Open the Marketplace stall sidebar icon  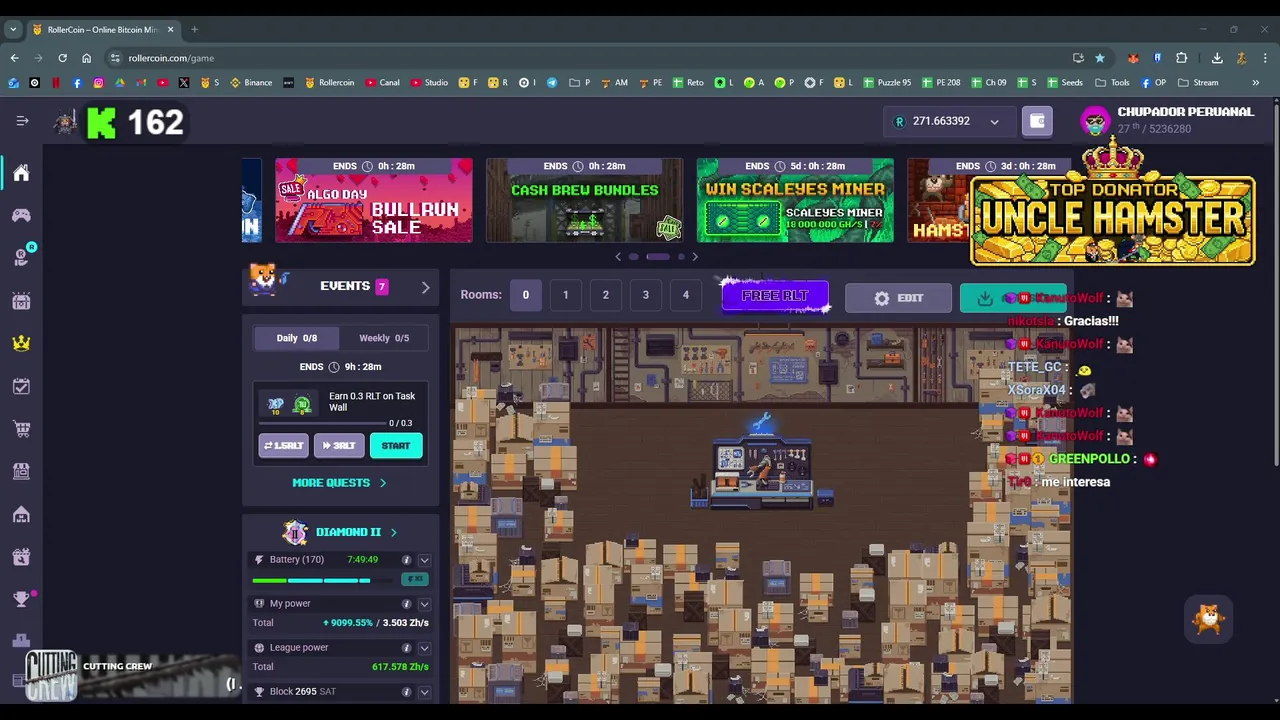point(21,471)
